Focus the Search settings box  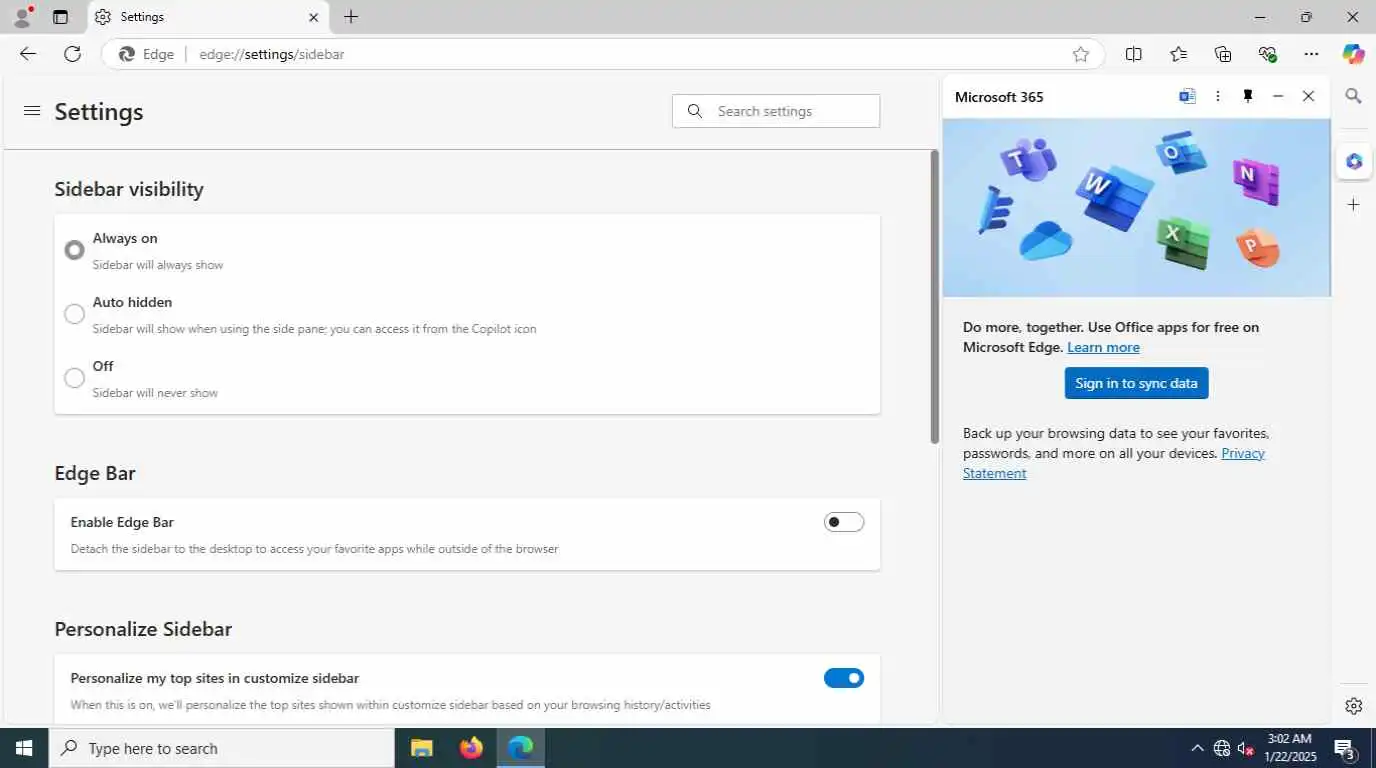tap(776, 111)
